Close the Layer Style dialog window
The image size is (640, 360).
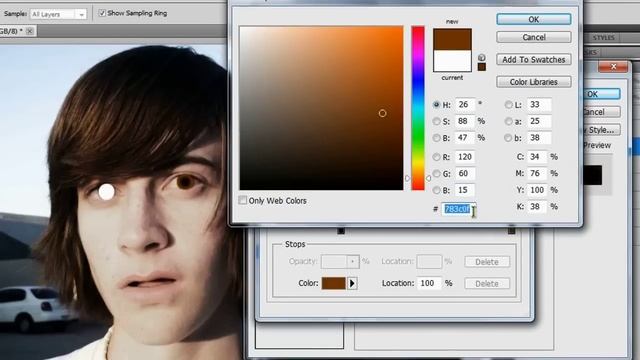click(613, 67)
